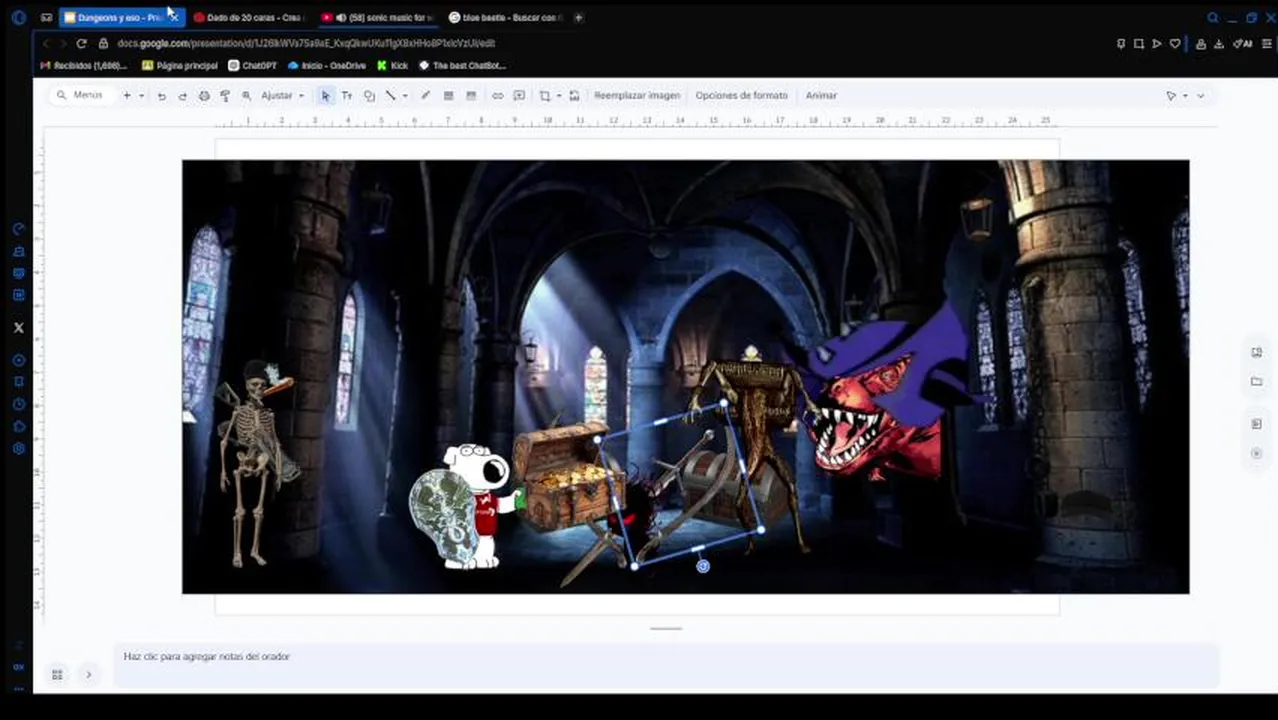Click the Reset image icon

click(574, 96)
